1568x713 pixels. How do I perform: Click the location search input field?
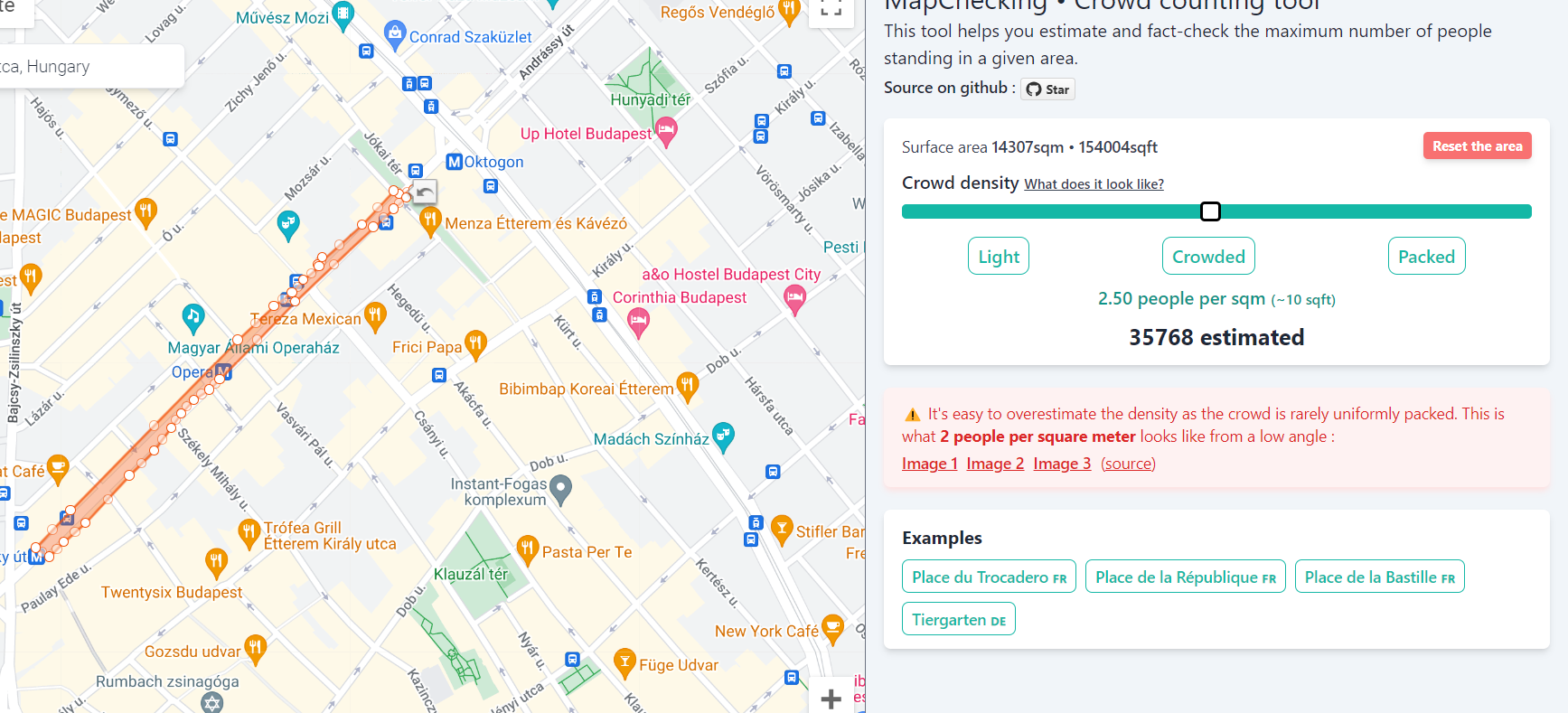pyautogui.click(x=90, y=67)
